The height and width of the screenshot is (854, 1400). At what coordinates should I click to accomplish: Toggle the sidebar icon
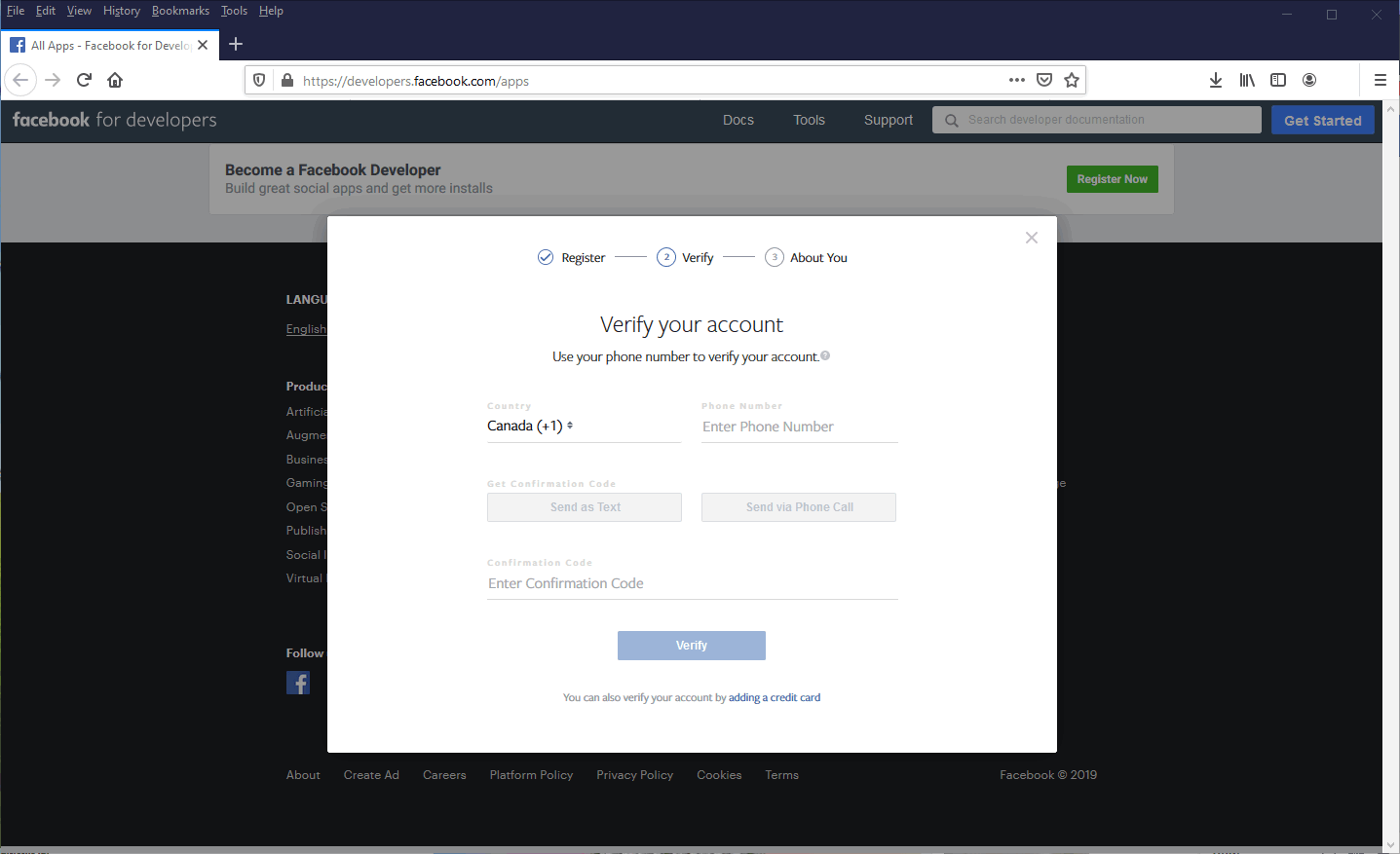click(x=1278, y=80)
